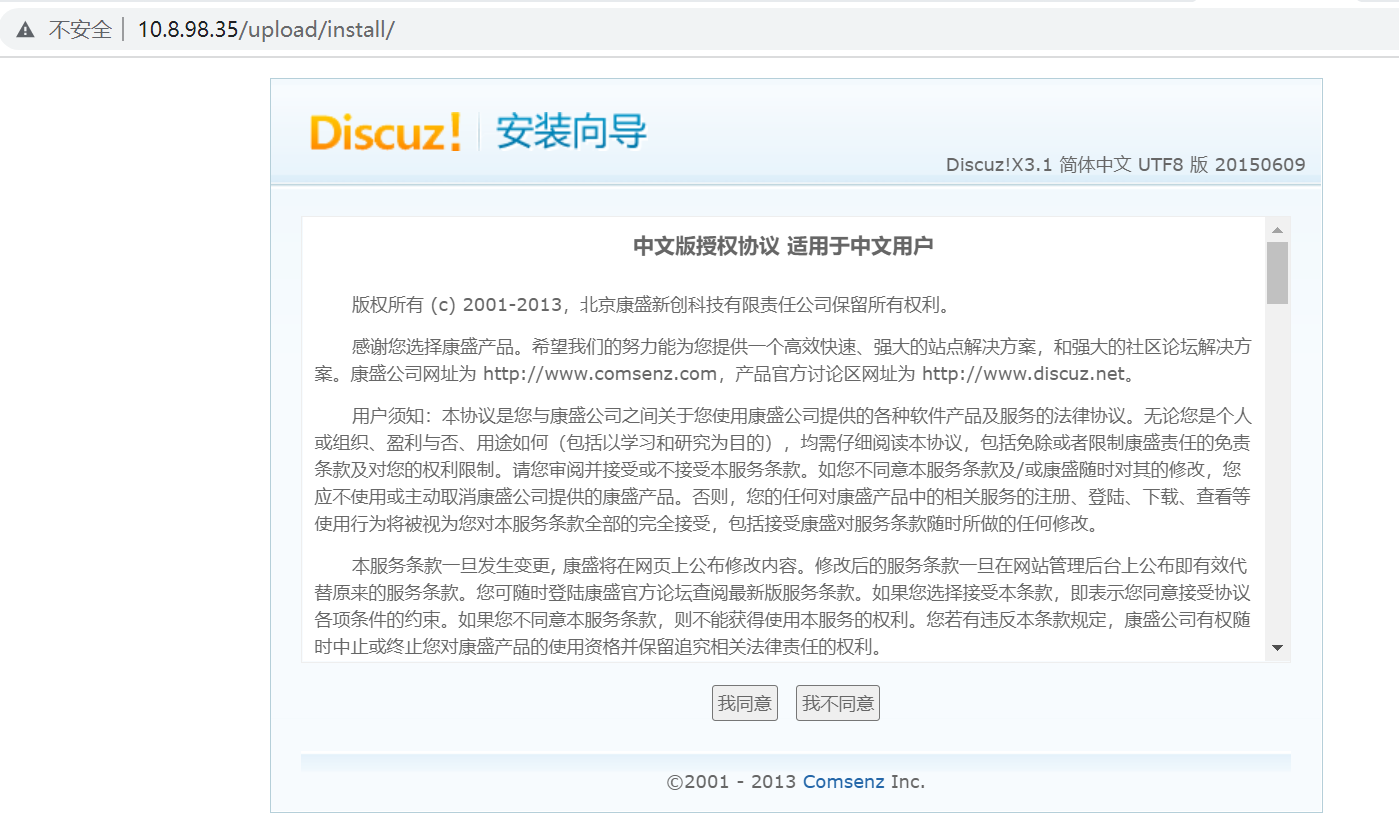The image size is (1399, 828).
Task: Open the Comsenz link in the footer
Action: pos(844,782)
